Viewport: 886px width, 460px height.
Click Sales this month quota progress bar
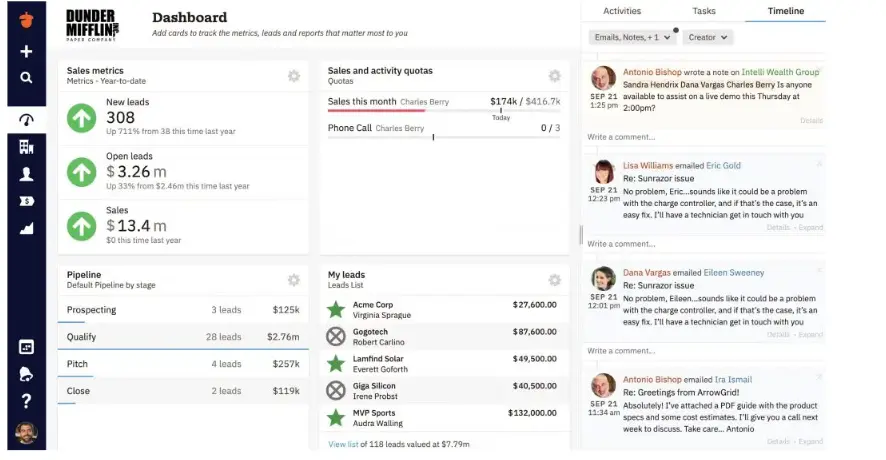[444, 111]
